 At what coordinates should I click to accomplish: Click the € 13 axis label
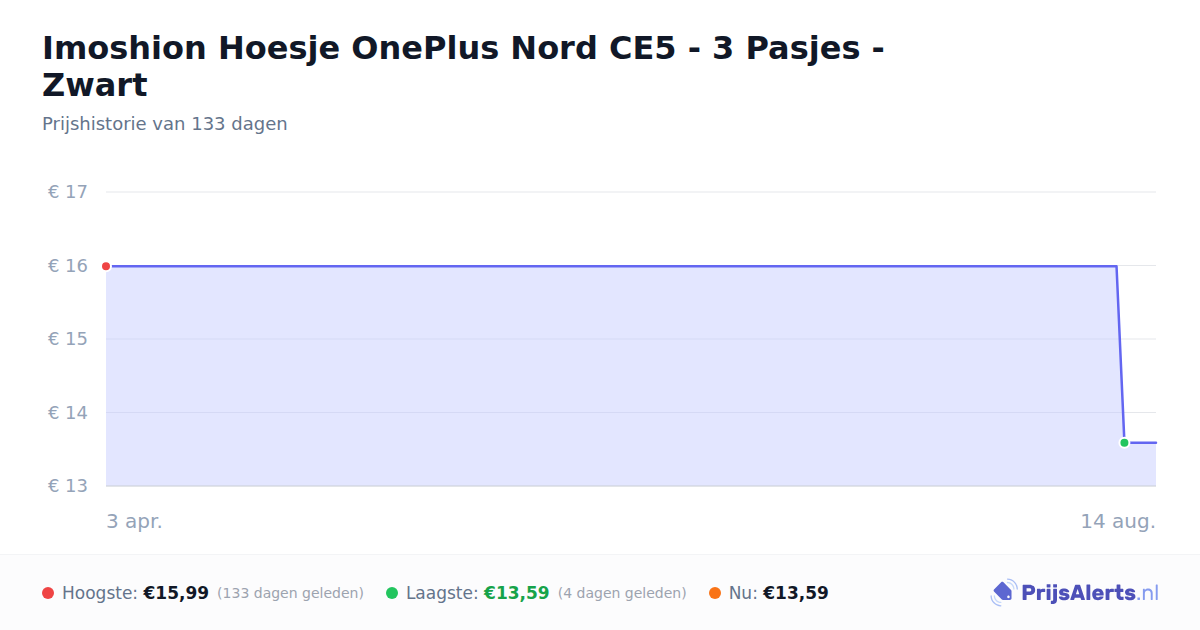[x=68, y=486]
